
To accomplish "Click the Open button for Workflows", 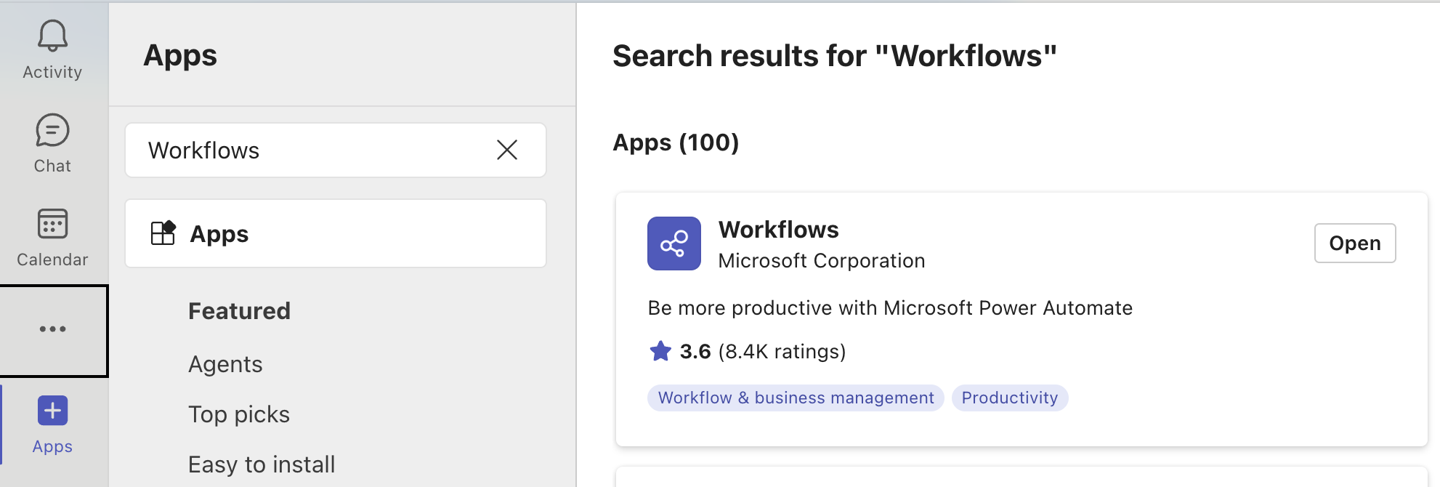I will (1355, 243).
